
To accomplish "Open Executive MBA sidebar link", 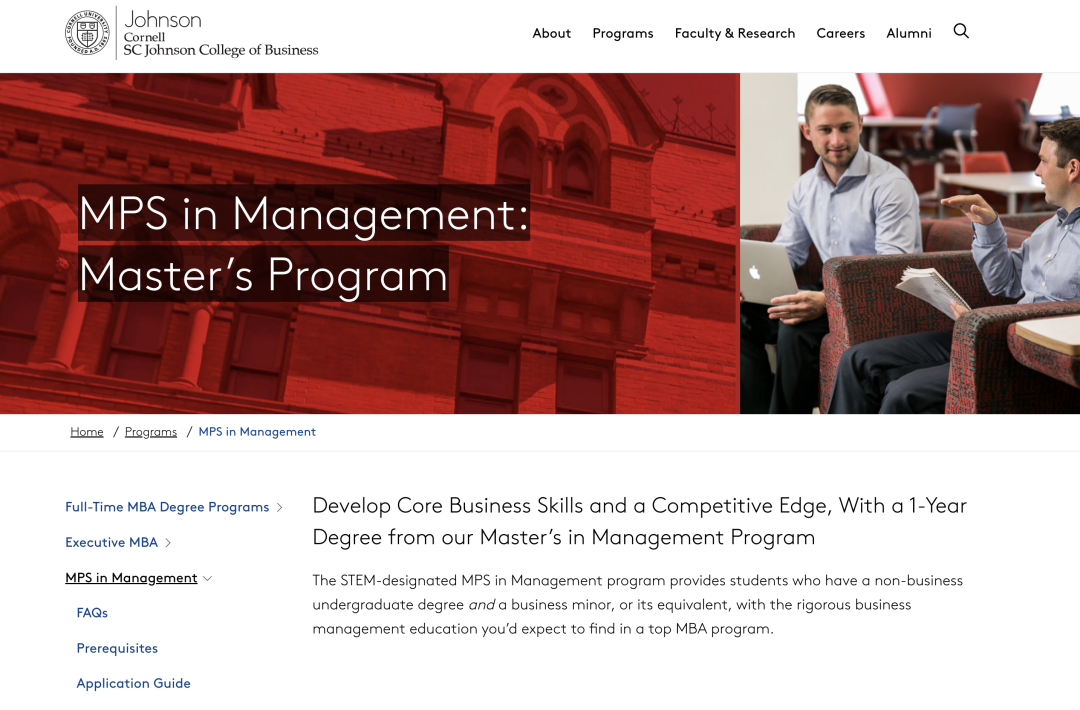I will (x=112, y=543).
